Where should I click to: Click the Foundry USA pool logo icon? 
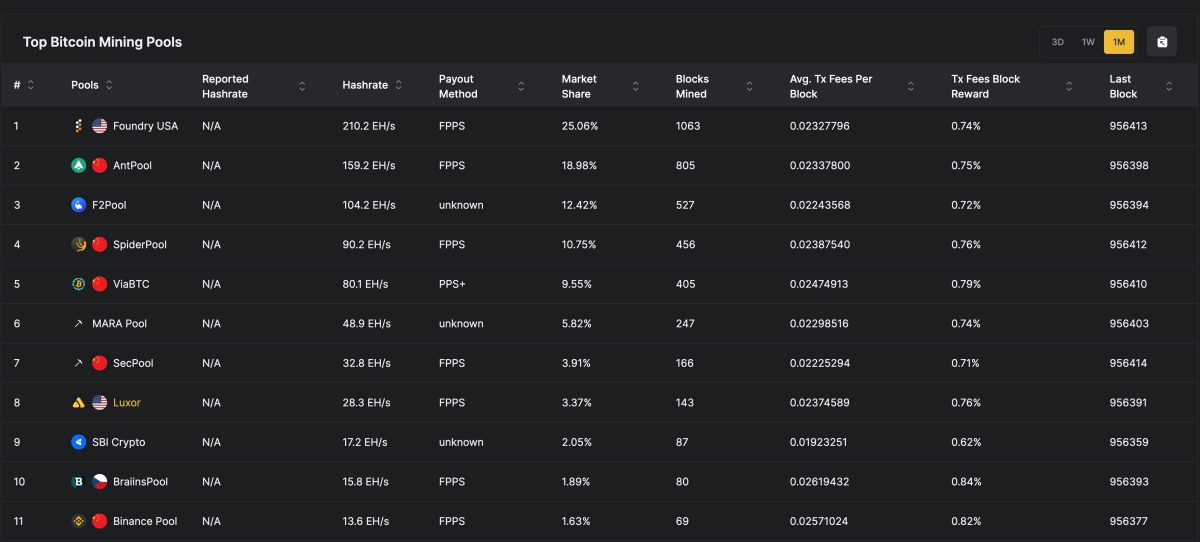[x=78, y=126]
